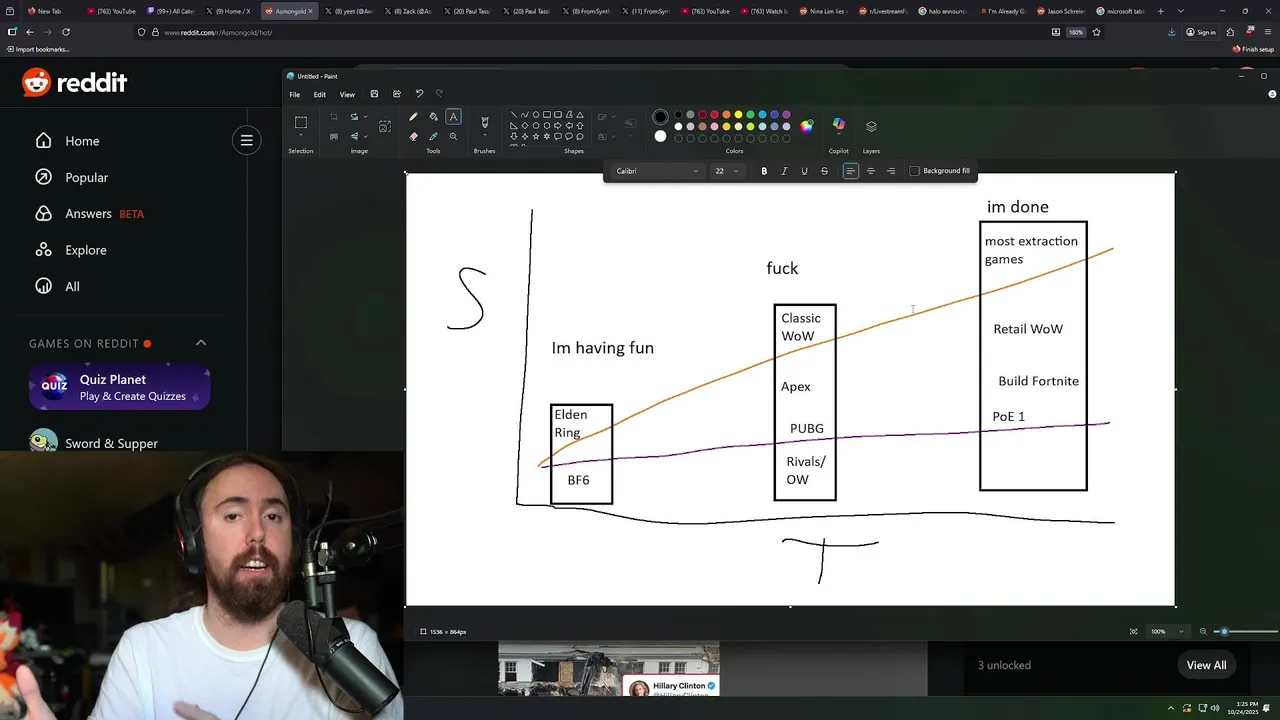Set text alignment to right
The height and width of the screenshot is (720, 1280).
coord(891,171)
